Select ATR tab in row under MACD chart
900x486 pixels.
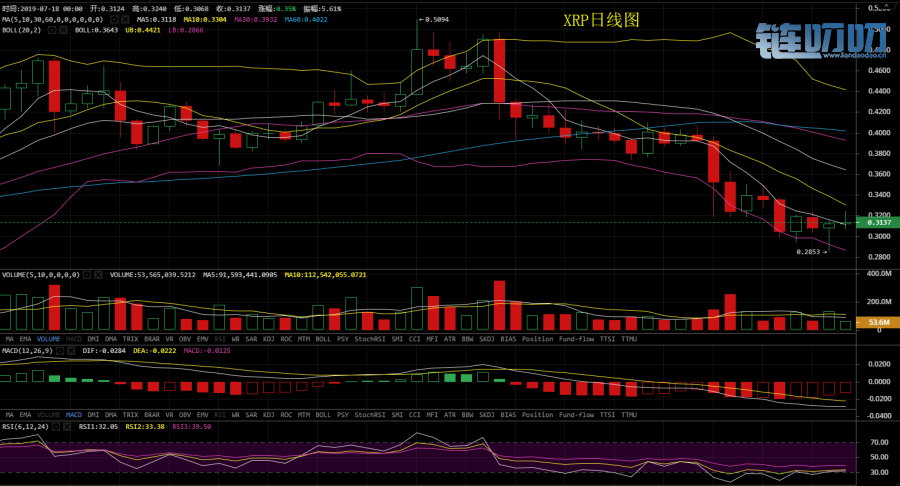[449, 415]
